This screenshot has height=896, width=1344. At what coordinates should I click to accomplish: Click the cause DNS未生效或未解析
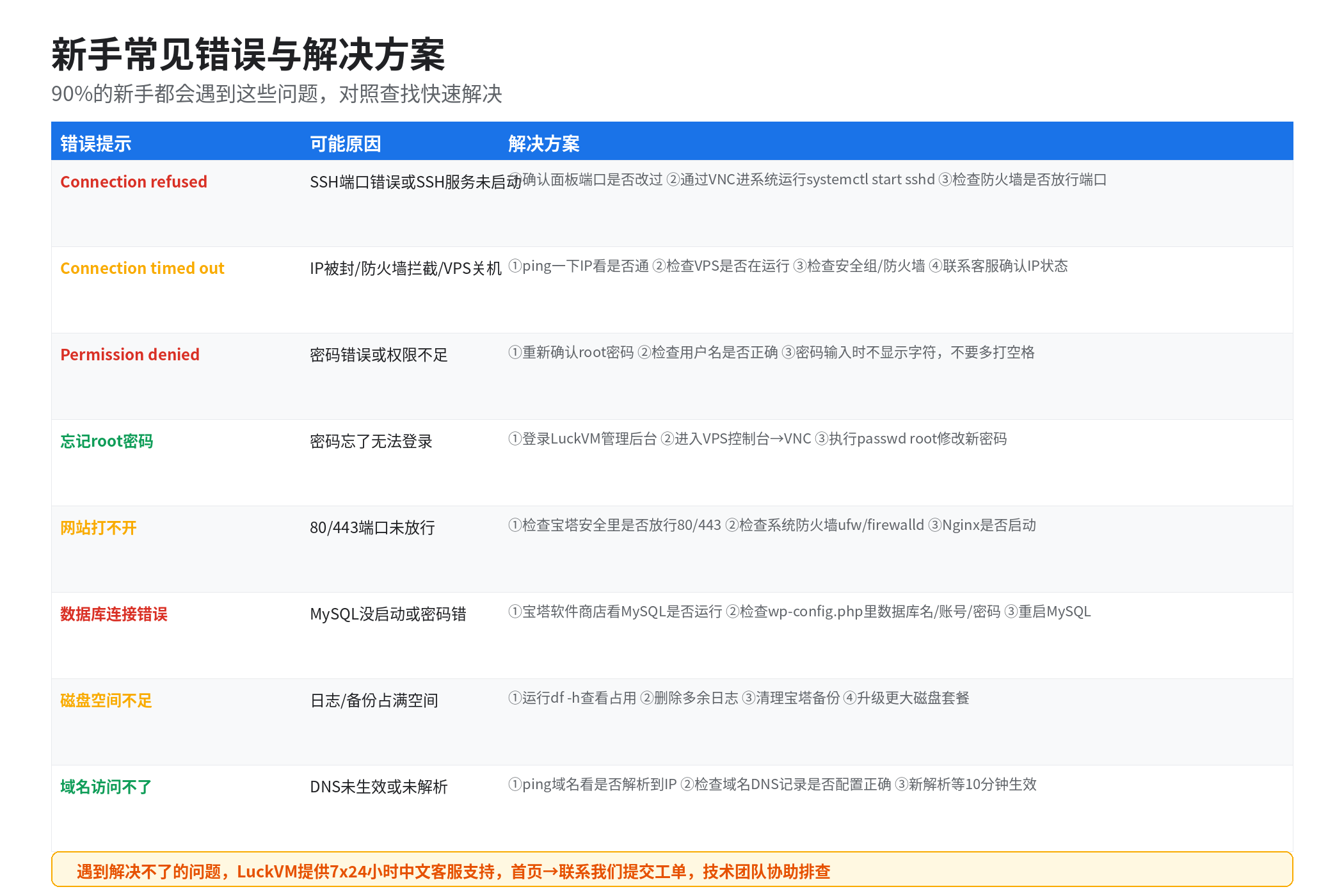click(379, 787)
